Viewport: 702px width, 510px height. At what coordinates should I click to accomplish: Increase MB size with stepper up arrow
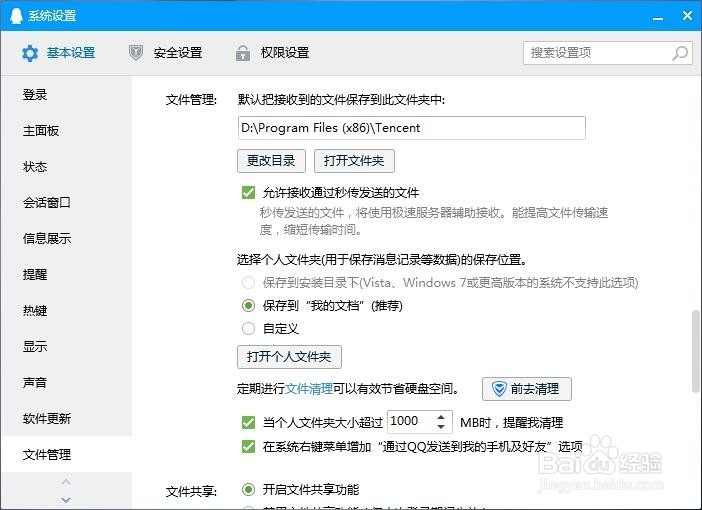[441, 417]
